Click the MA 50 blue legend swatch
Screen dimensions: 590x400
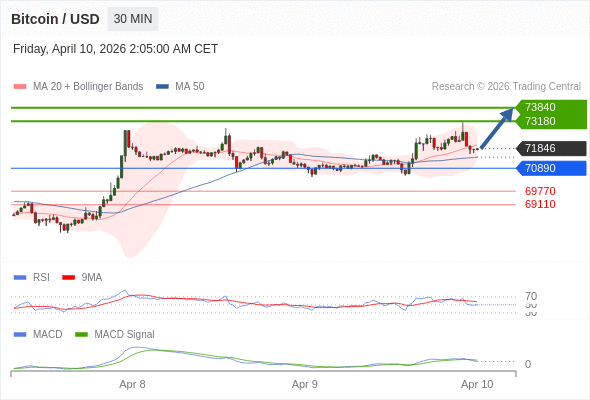[x=162, y=87]
